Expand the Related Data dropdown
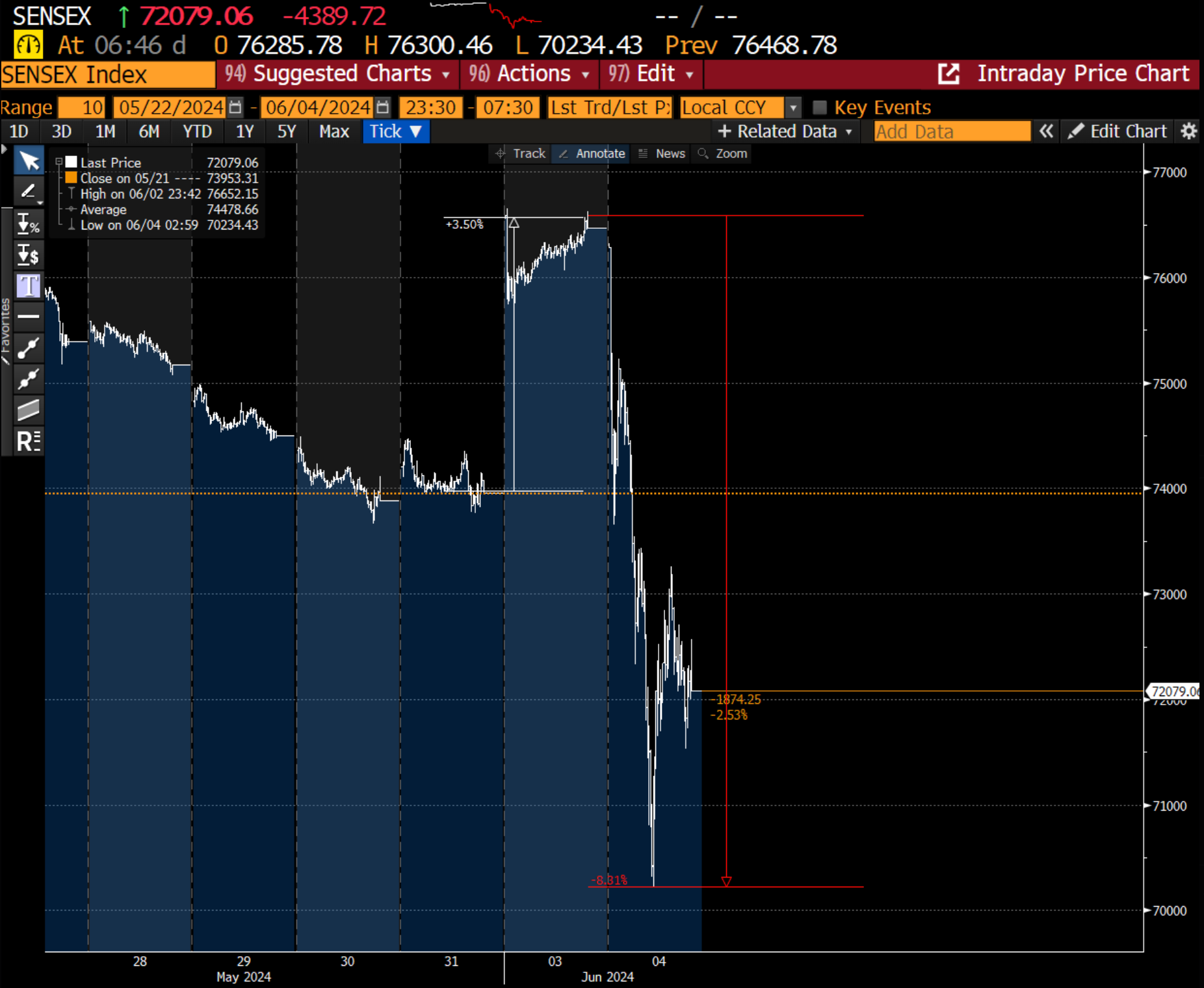This screenshot has height=988, width=1204. [x=785, y=131]
